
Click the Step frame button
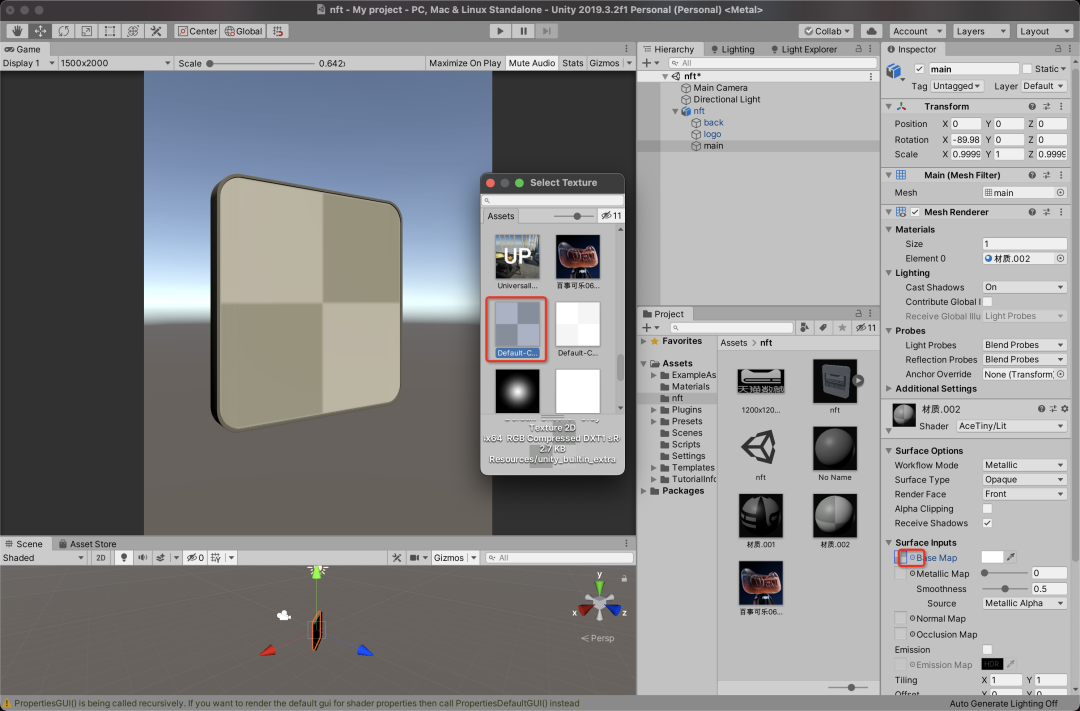(x=547, y=31)
